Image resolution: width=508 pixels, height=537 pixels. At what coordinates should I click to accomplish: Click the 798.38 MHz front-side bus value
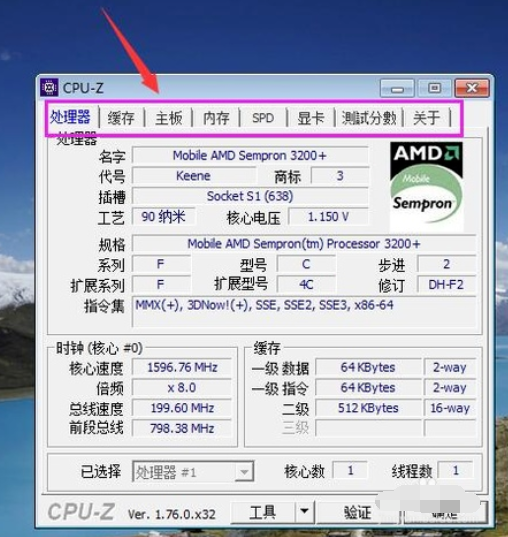[x=182, y=428]
